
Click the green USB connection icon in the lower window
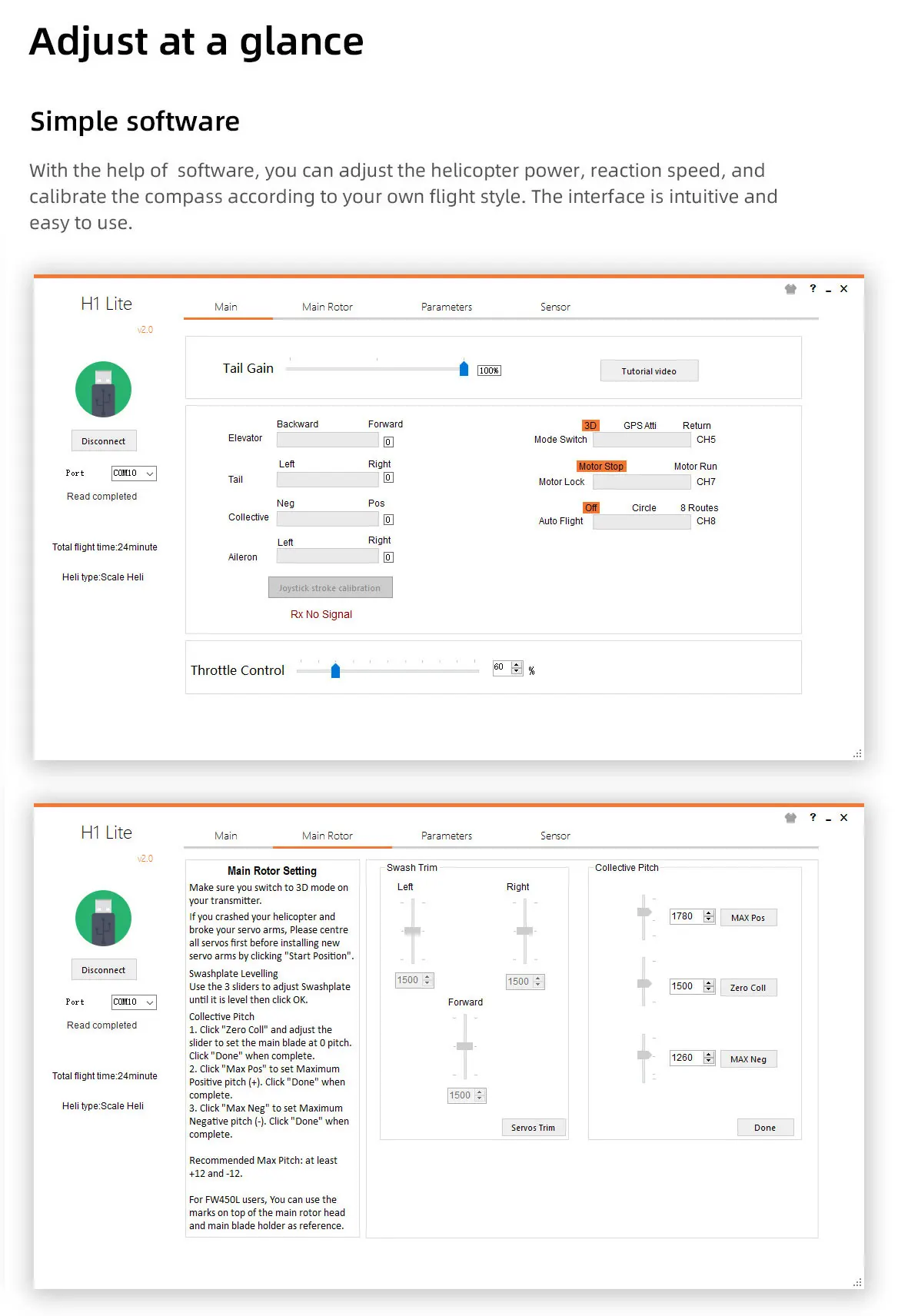pos(103,919)
